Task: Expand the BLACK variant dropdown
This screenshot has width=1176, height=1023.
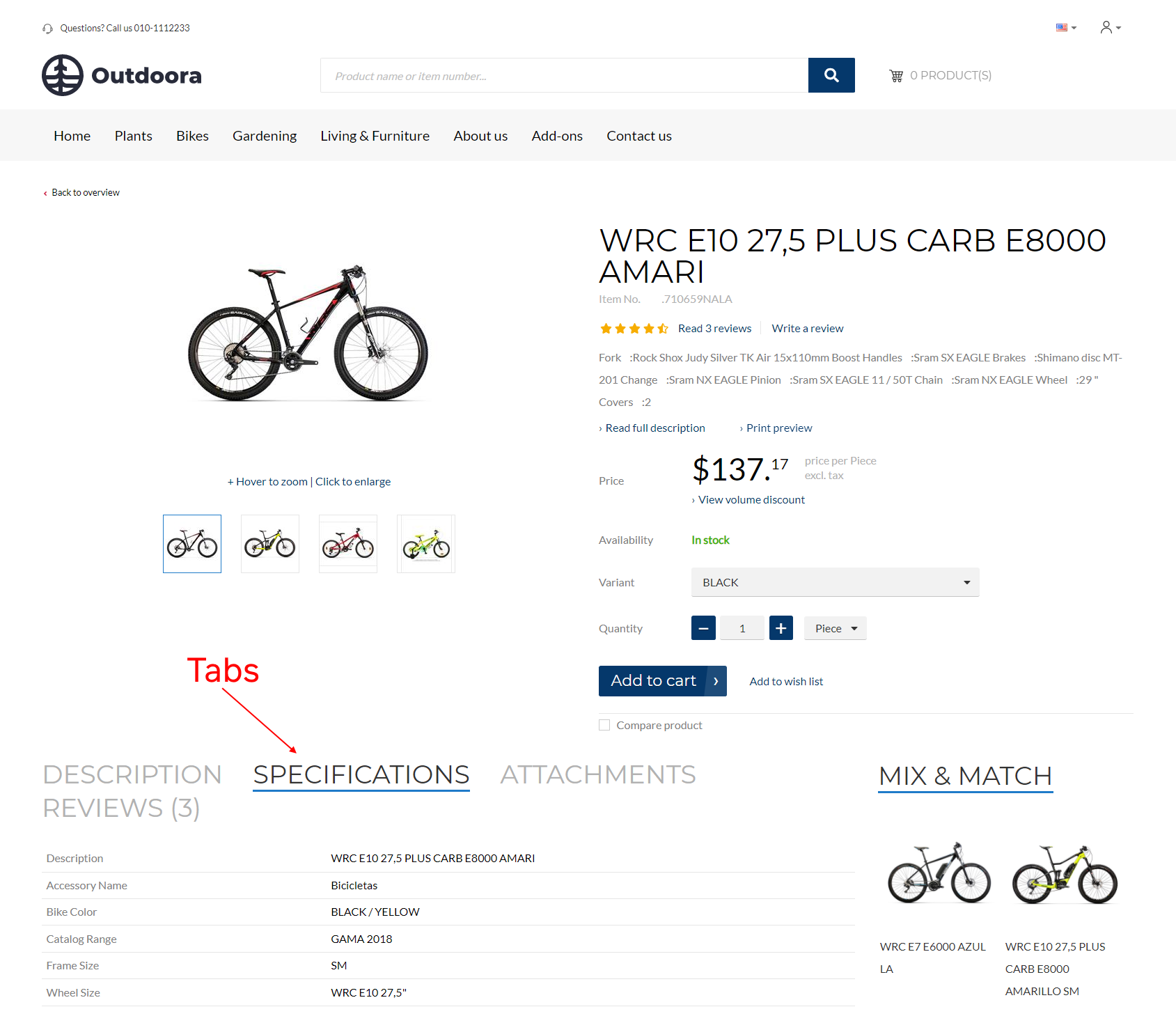Action: point(836,582)
